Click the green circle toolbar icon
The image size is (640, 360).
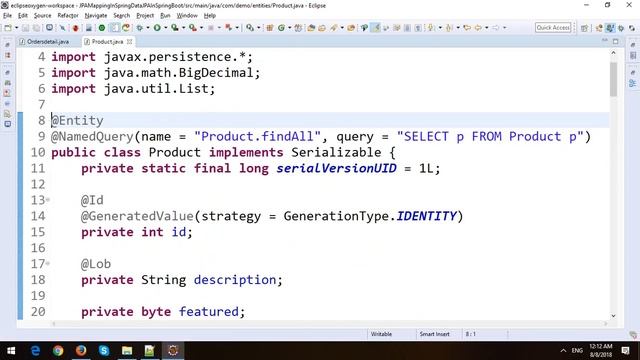tap(102, 28)
